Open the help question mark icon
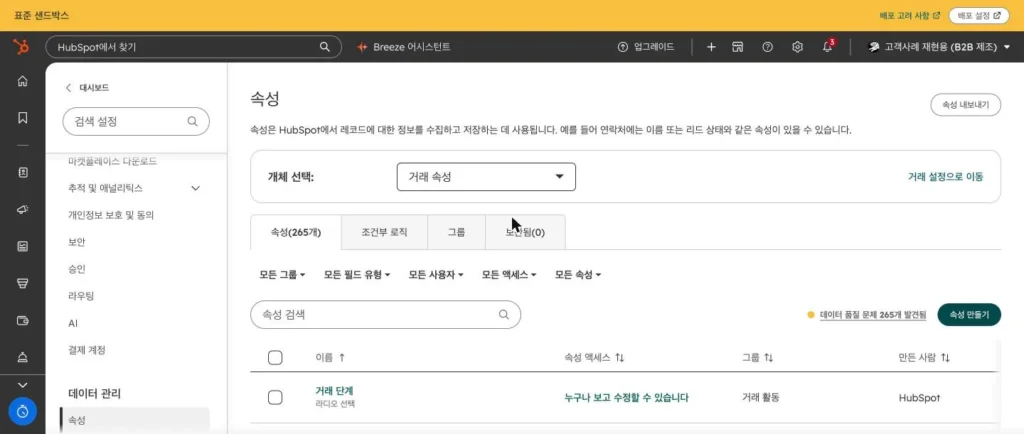This screenshot has width=1024, height=434. click(767, 47)
